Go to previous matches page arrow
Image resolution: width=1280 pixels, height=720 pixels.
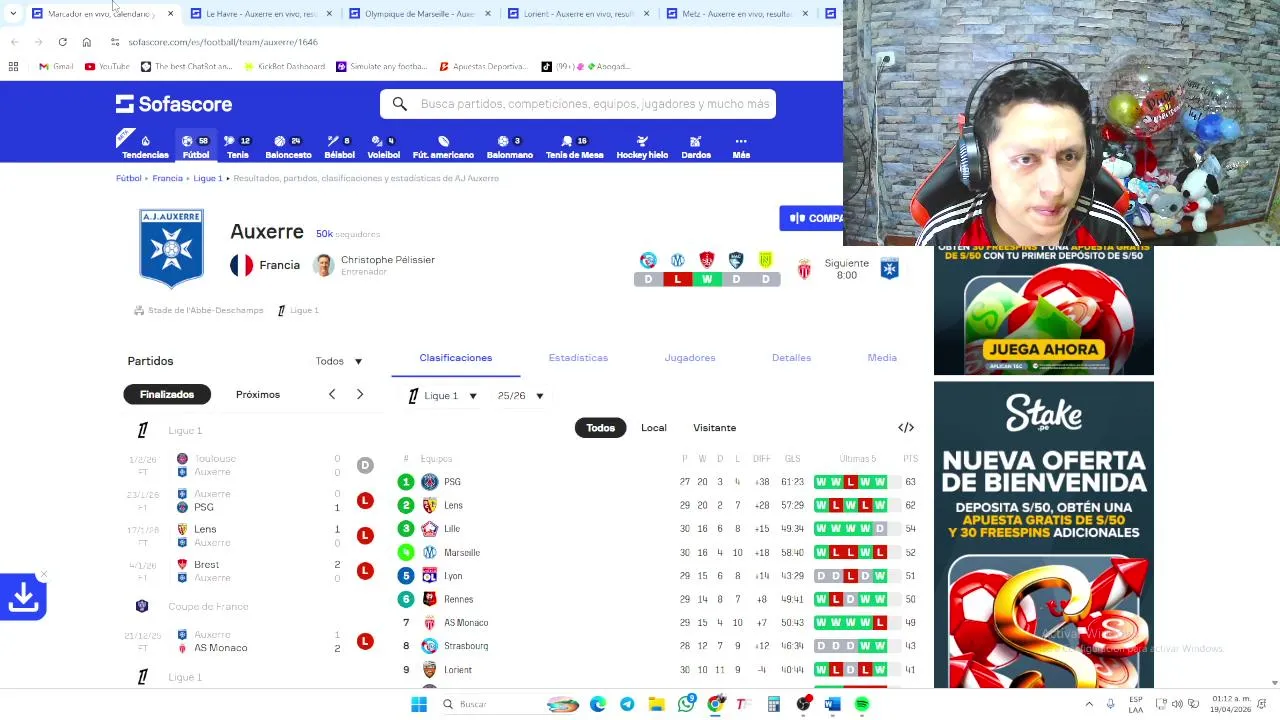(332, 394)
